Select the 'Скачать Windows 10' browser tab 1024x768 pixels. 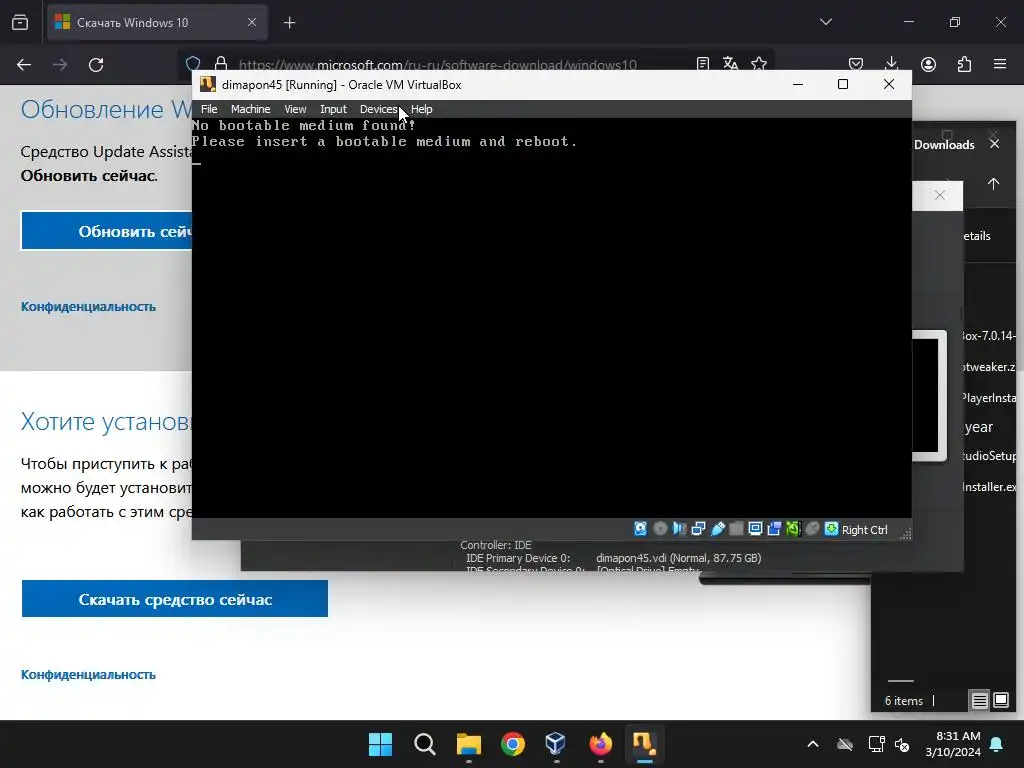coord(157,23)
